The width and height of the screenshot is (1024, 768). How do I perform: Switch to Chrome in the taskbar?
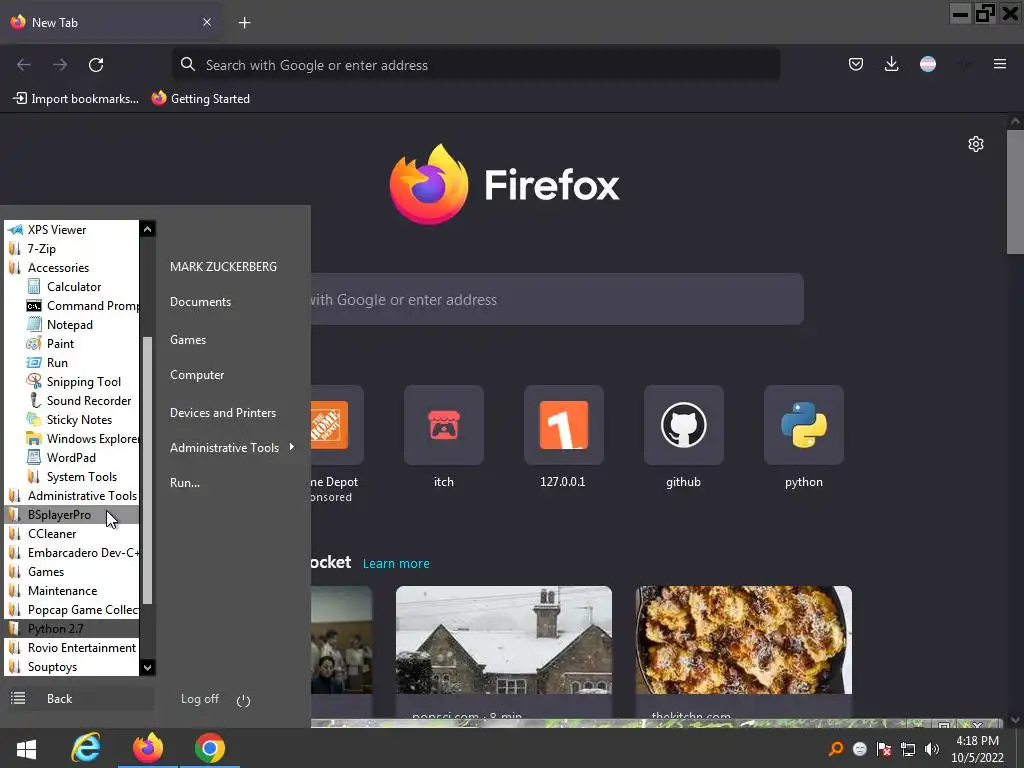coord(210,748)
